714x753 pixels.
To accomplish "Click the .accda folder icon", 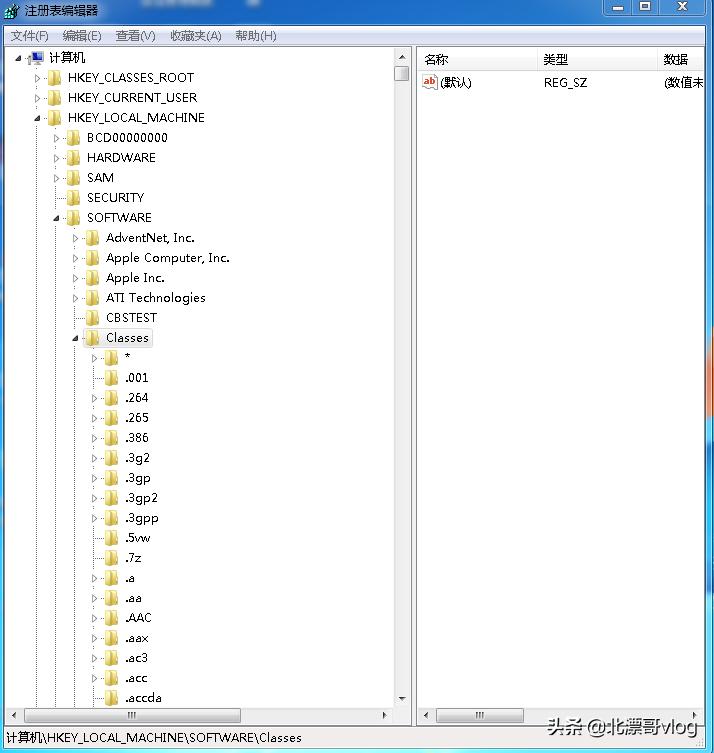I will coord(111,698).
